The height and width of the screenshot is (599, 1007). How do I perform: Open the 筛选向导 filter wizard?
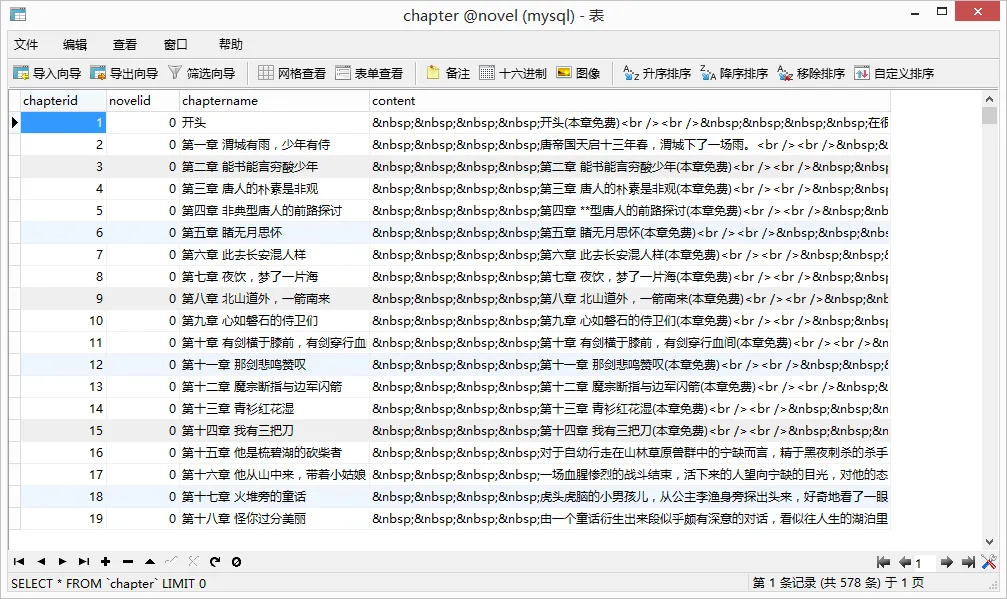pyautogui.click(x=202, y=73)
